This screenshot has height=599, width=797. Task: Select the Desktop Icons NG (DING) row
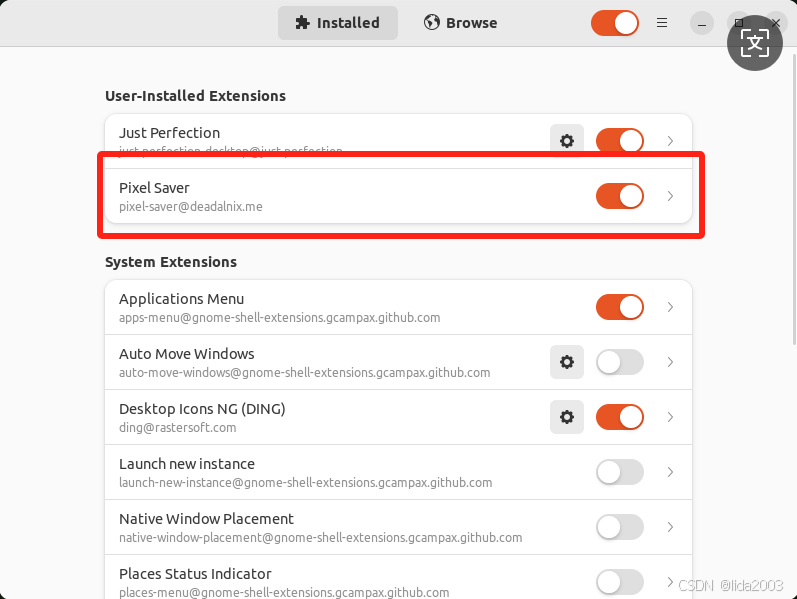point(398,417)
